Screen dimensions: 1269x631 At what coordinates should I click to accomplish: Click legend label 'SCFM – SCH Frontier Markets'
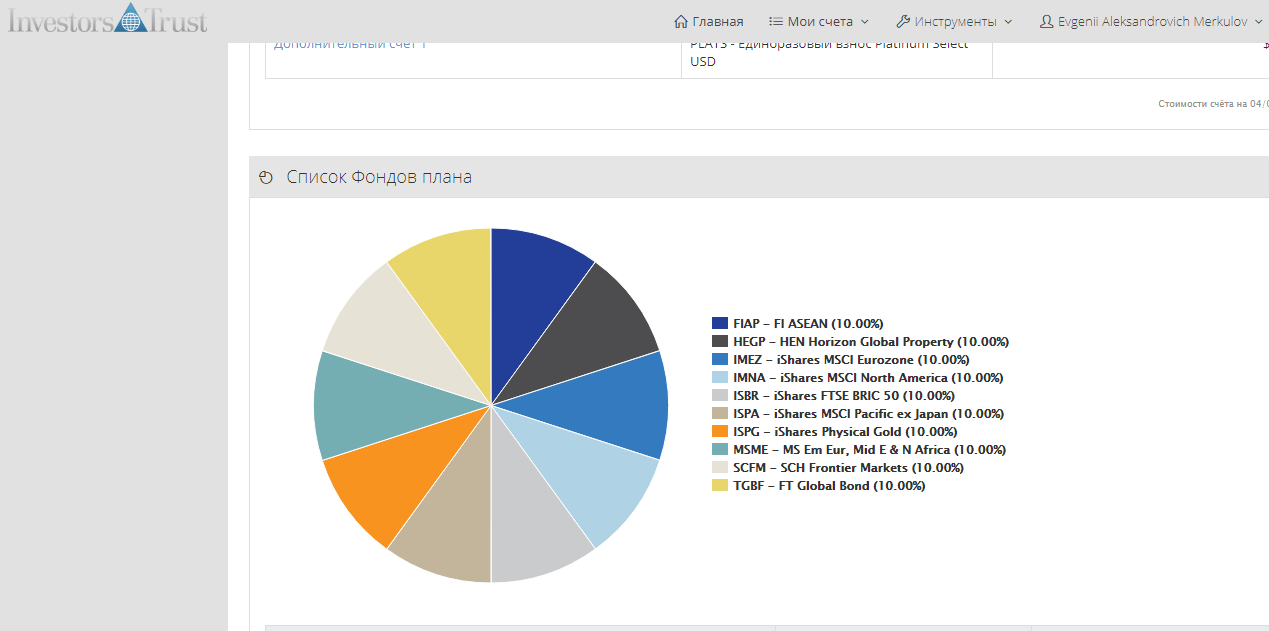[846, 468]
